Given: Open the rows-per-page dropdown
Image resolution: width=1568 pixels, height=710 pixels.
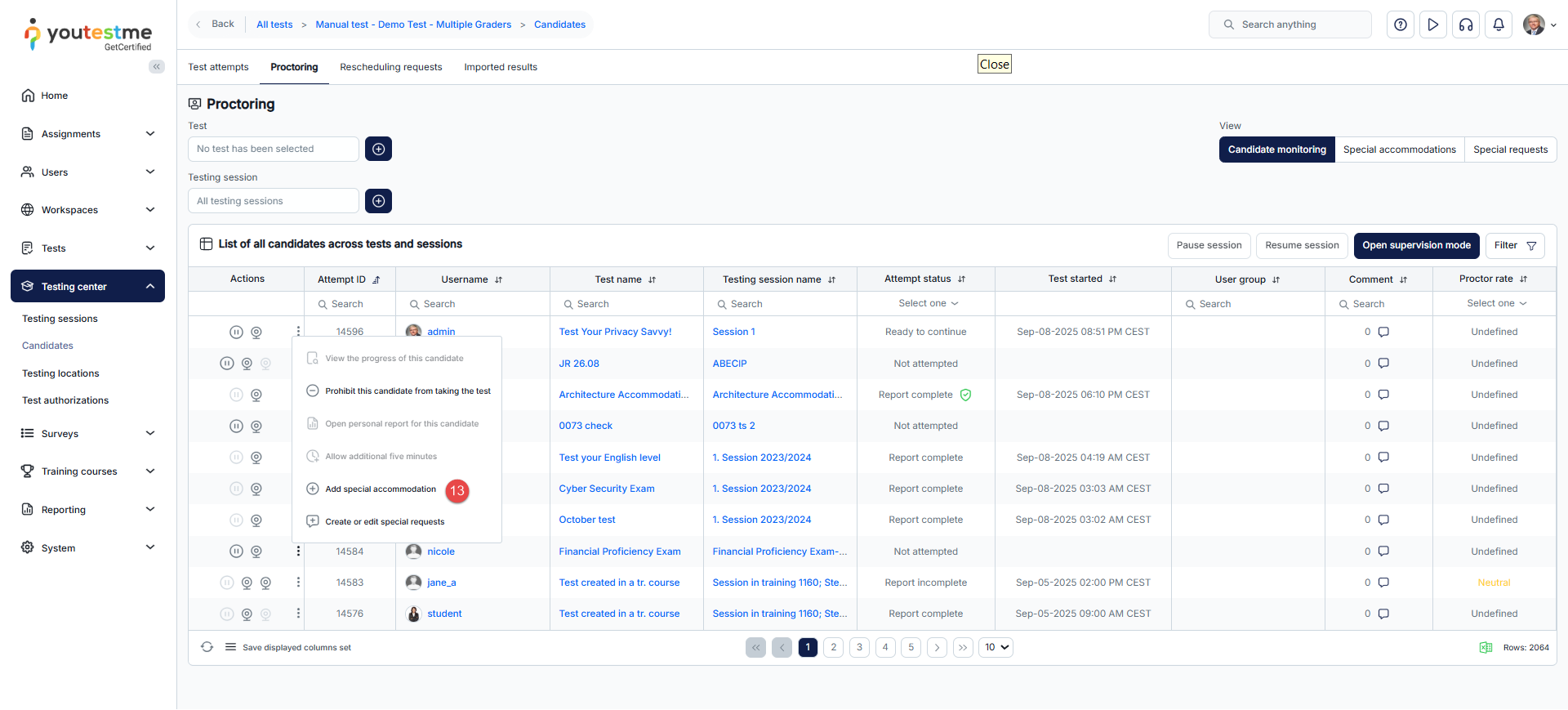Looking at the screenshot, I should [x=996, y=647].
